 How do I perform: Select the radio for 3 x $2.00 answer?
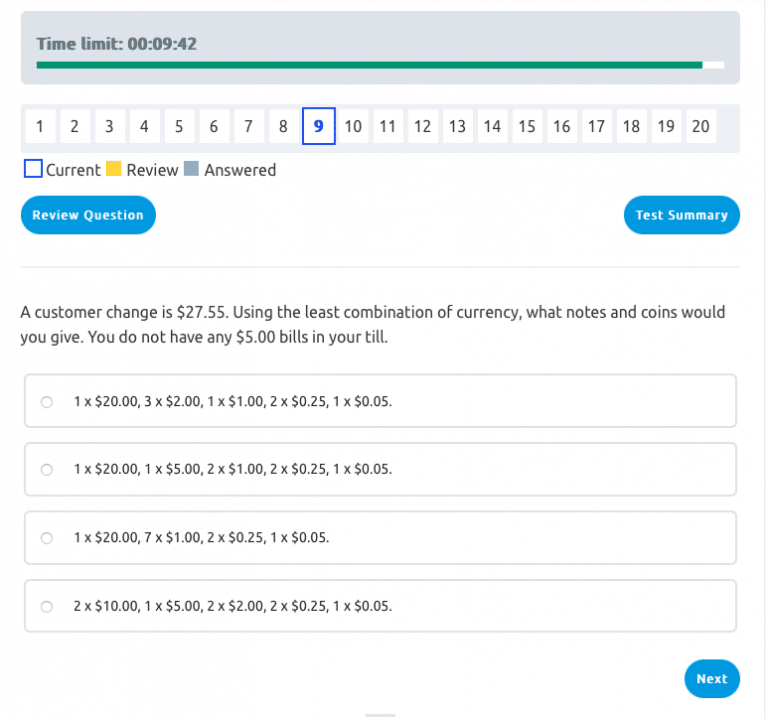coord(47,402)
